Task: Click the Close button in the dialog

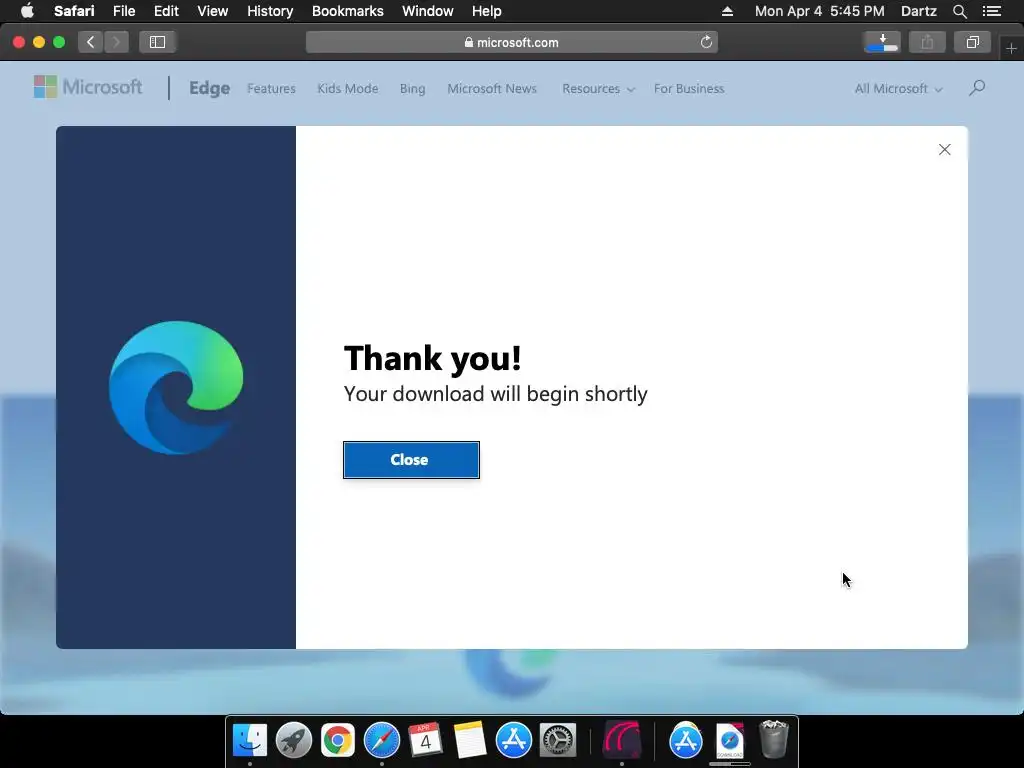Action: 411,460
